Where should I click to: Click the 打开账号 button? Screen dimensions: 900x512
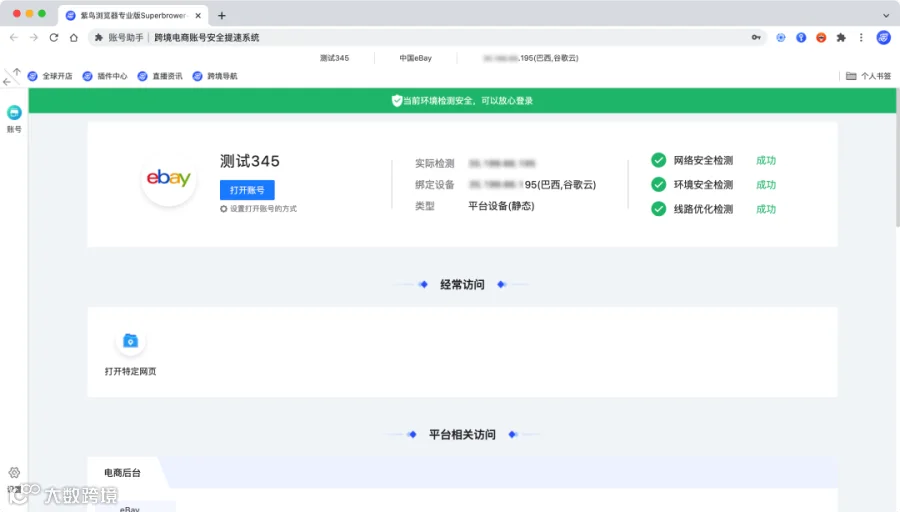[247, 190]
